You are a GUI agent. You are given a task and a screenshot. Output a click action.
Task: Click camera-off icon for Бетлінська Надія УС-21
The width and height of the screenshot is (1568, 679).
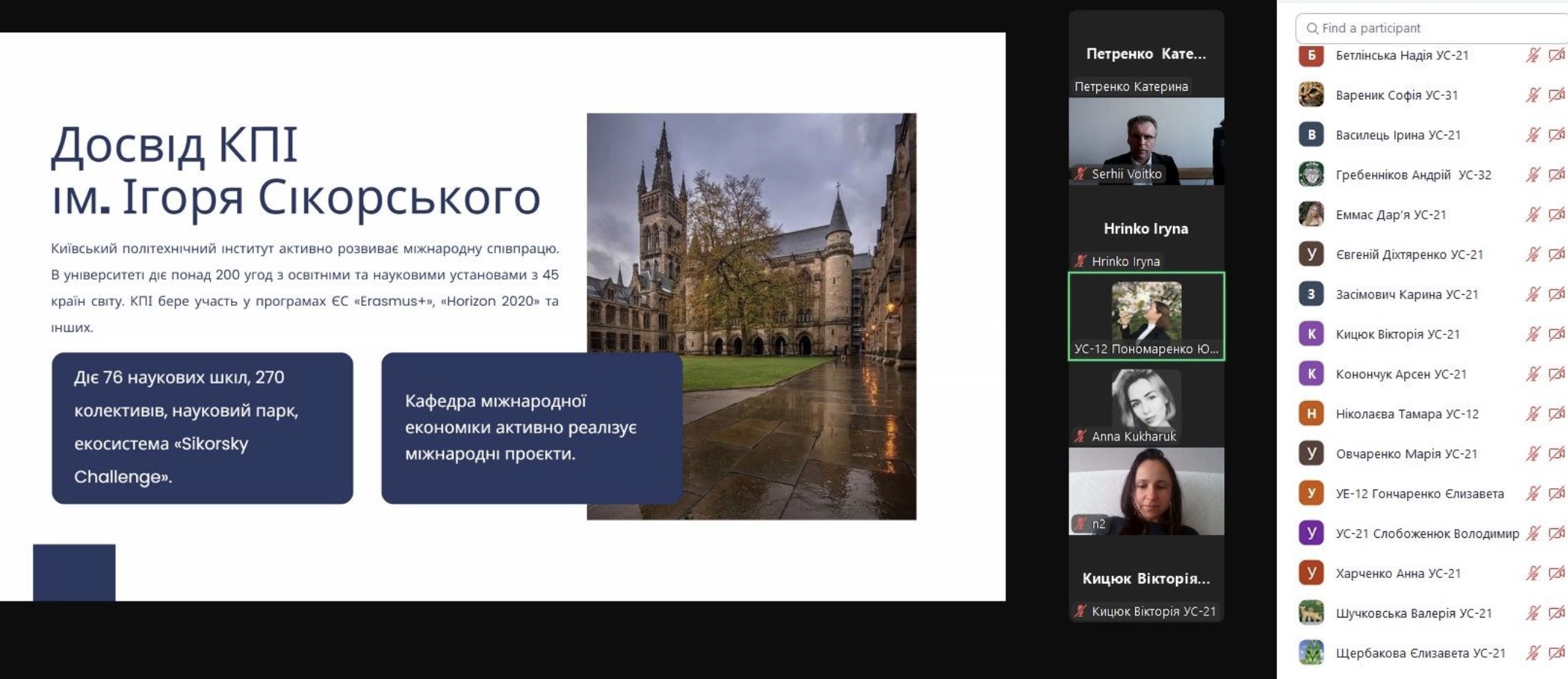click(1557, 55)
